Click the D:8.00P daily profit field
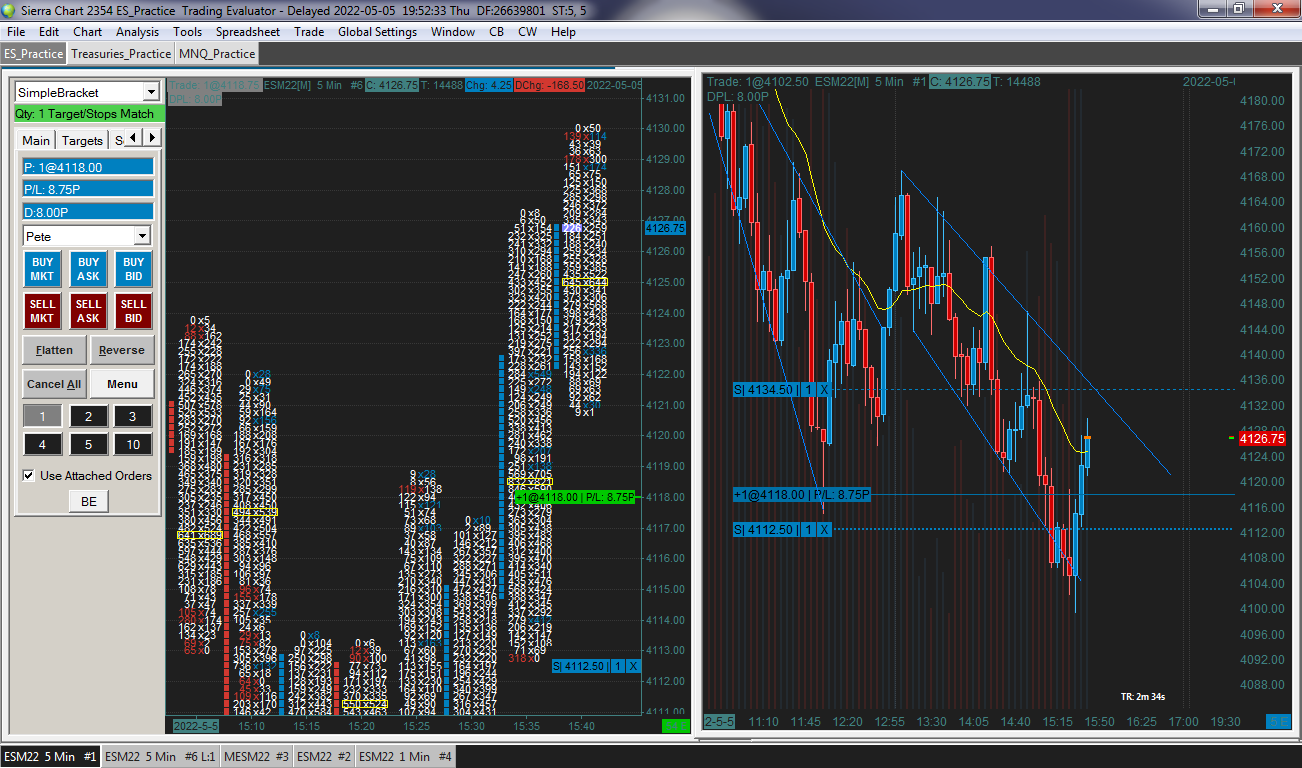The height and width of the screenshot is (768, 1302). 88,212
